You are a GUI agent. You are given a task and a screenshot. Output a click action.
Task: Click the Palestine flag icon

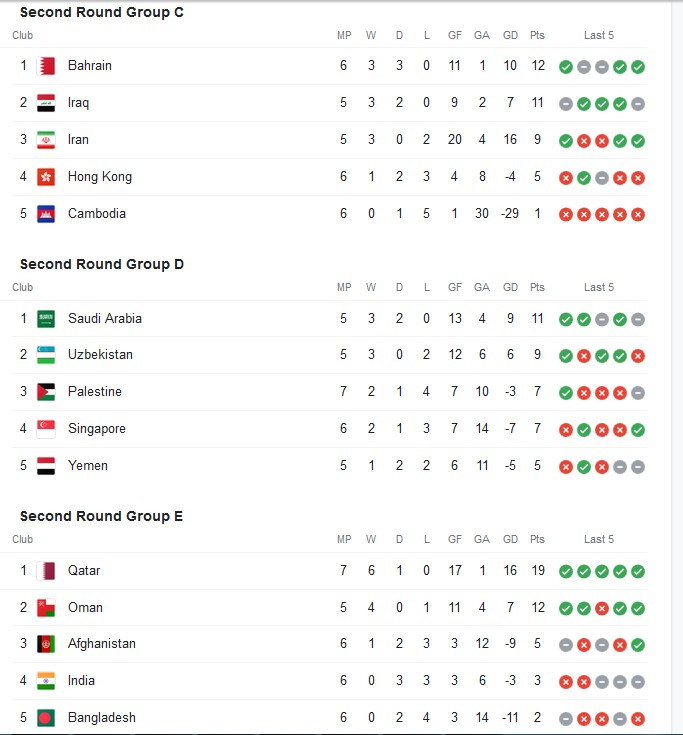(46, 392)
